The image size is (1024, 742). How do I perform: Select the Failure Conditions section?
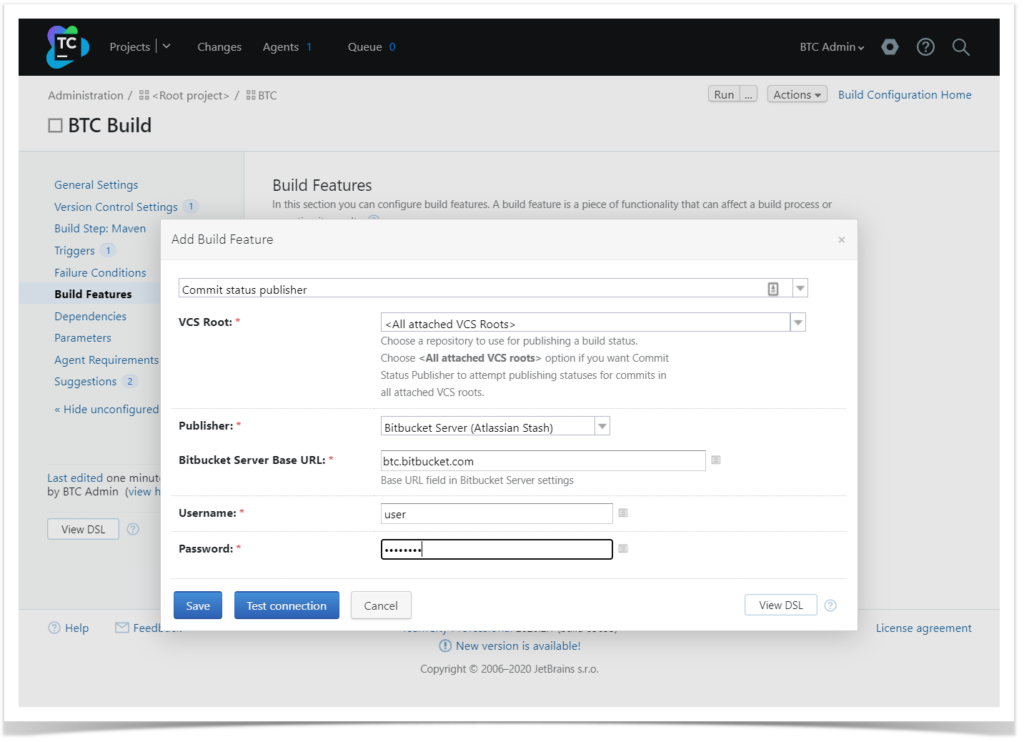100,272
